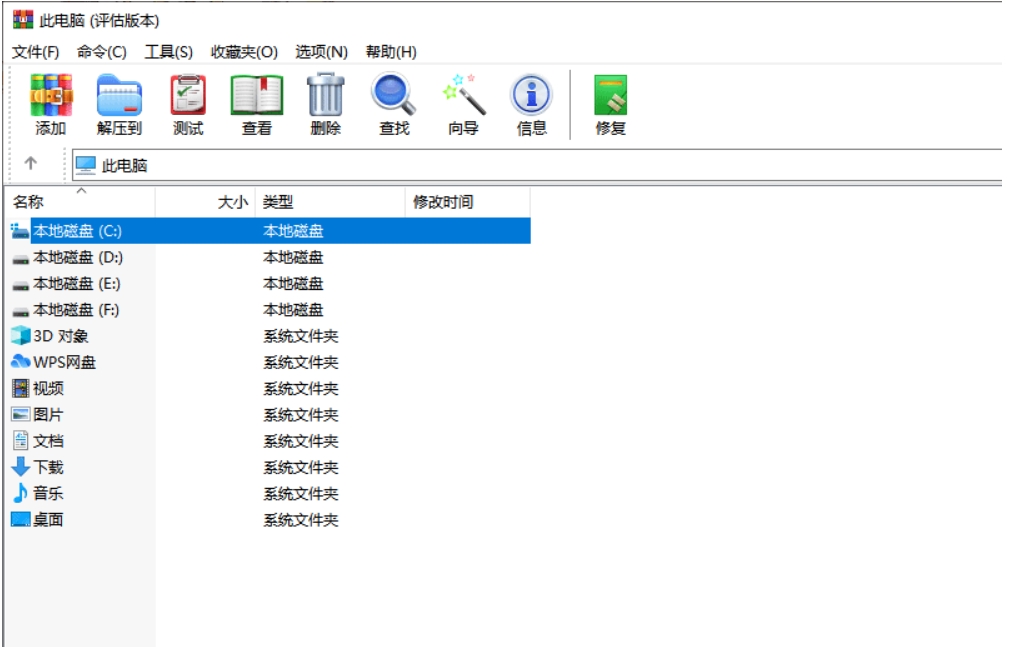The image size is (1010, 647).
Task: Open the 选项(N) menu
Action: pos(321,52)
